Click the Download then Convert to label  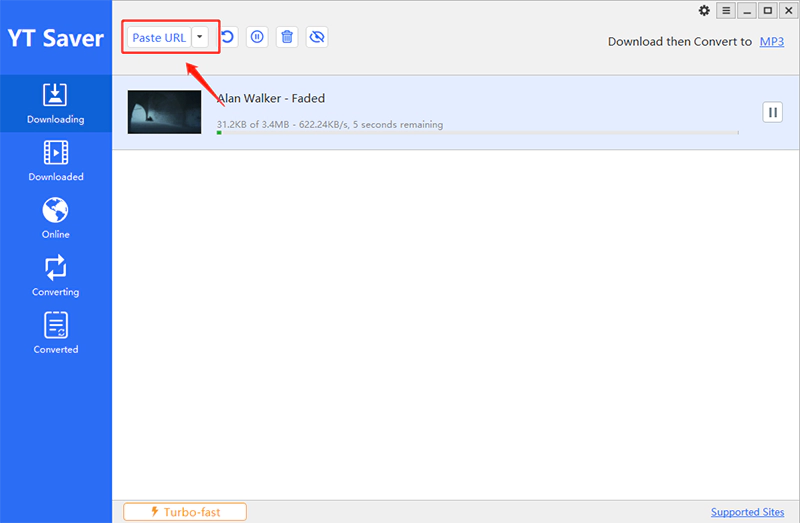[x=680, y=42]
